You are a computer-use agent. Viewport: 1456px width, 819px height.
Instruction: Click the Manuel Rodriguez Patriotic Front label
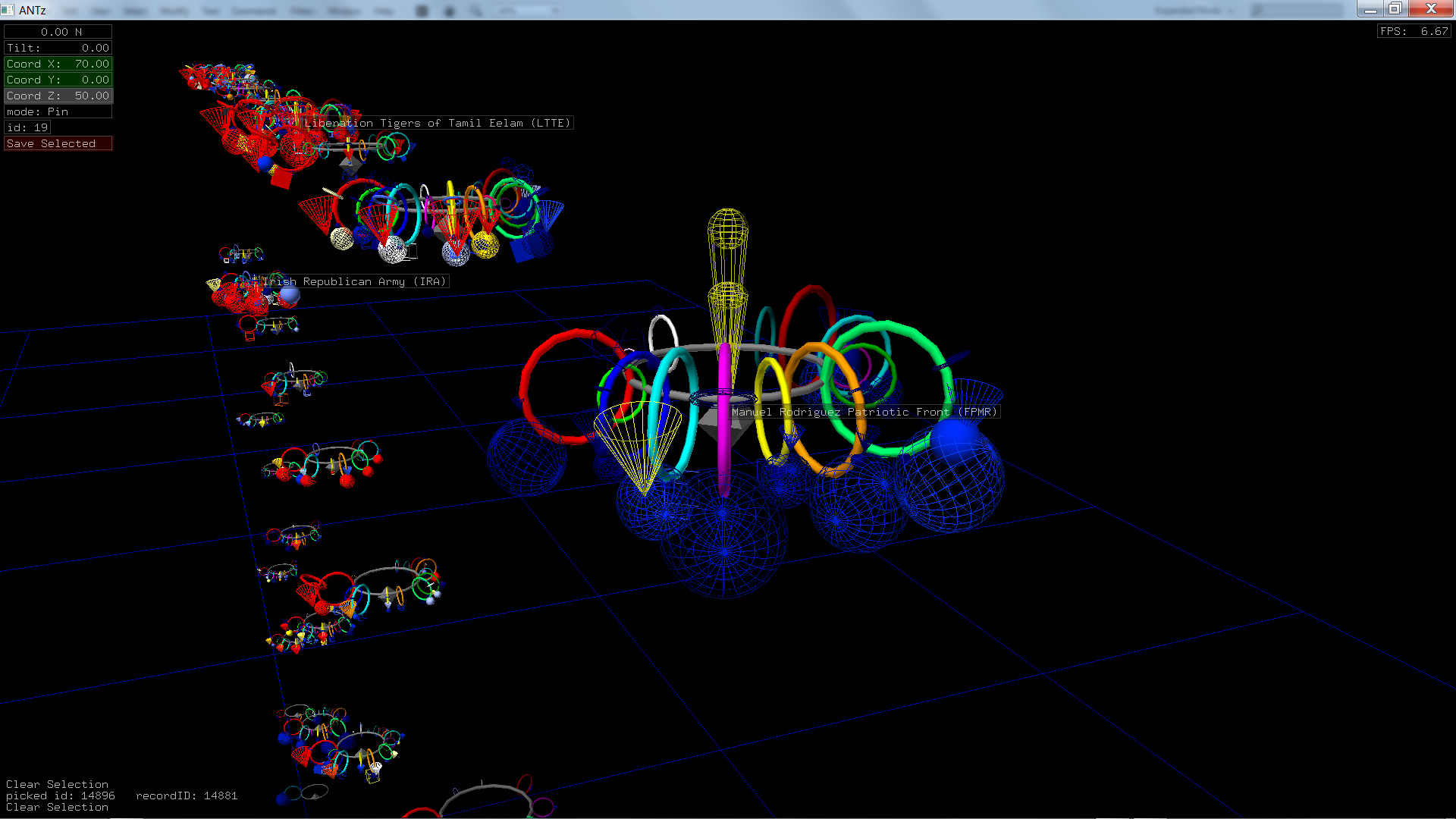click(864, 412)
